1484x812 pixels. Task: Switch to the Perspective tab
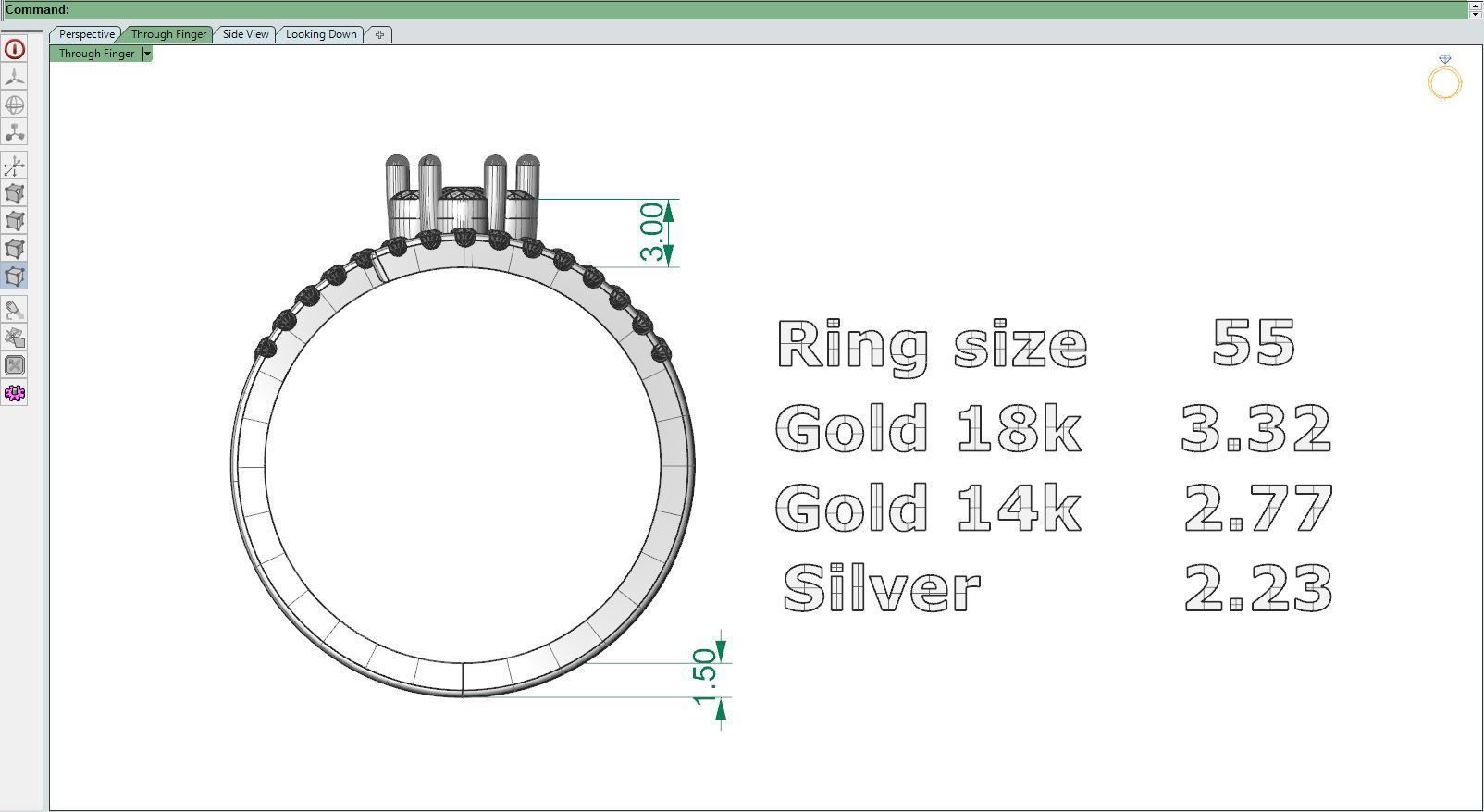coord(86,34)
